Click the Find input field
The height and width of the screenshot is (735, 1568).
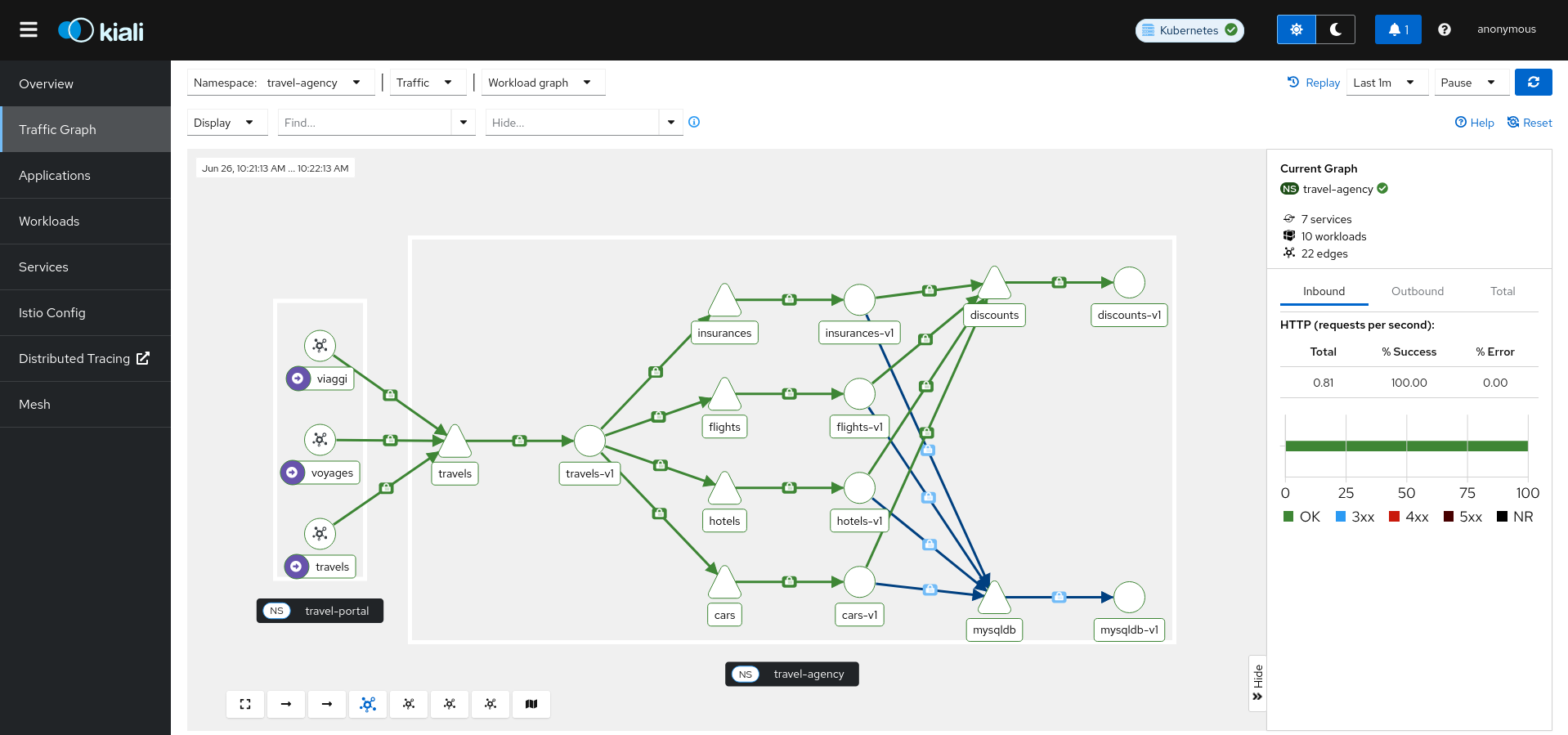365,123
